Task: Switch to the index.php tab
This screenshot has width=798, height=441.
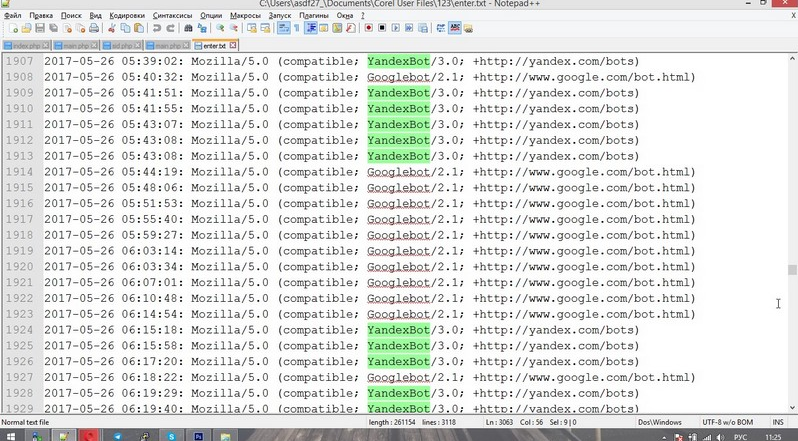Action: (24, 45)
